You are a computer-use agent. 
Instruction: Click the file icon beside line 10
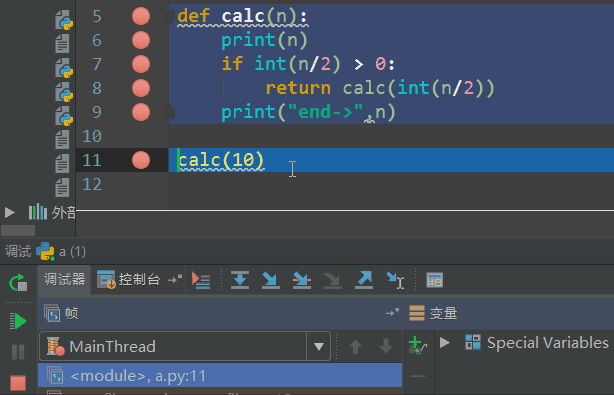(x=62, y=139)
